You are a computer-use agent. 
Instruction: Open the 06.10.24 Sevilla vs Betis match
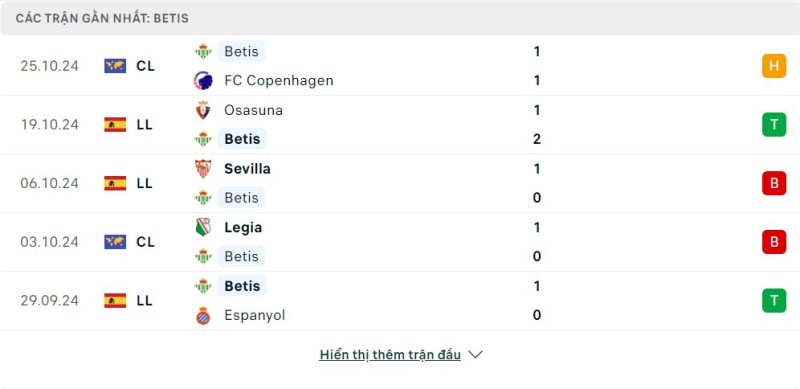tap(400, 183)
